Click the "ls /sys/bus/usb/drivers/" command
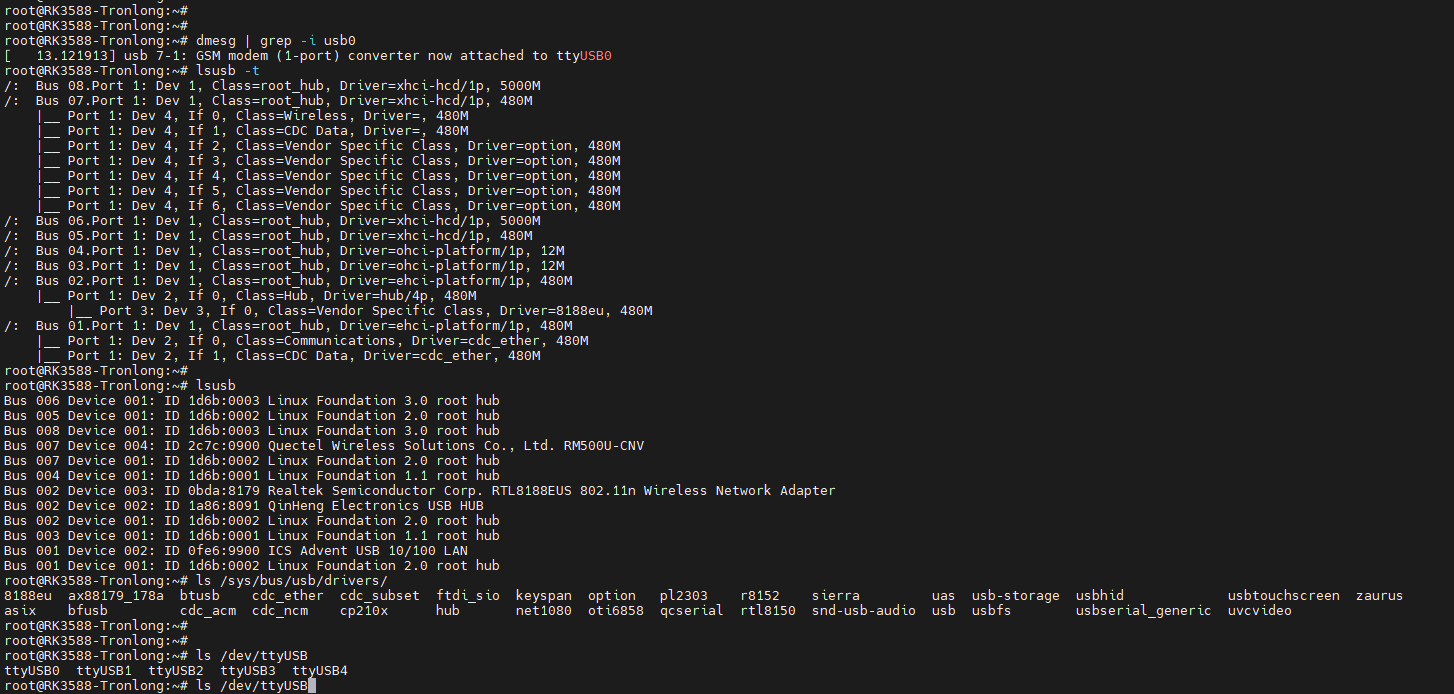This screenshot has width=1454, height=694. coord(292,581)
